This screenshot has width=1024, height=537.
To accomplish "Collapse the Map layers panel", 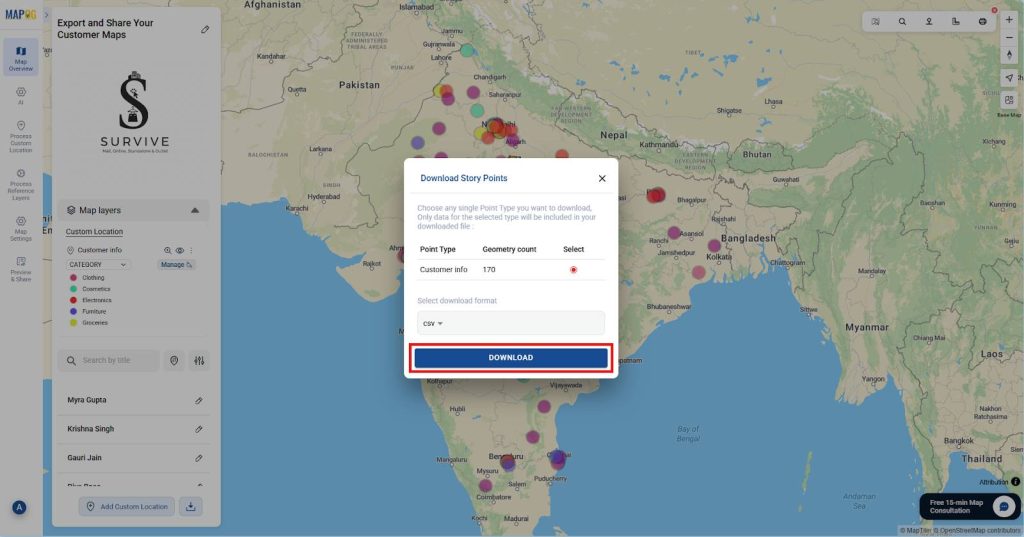I will coord(194,211).
